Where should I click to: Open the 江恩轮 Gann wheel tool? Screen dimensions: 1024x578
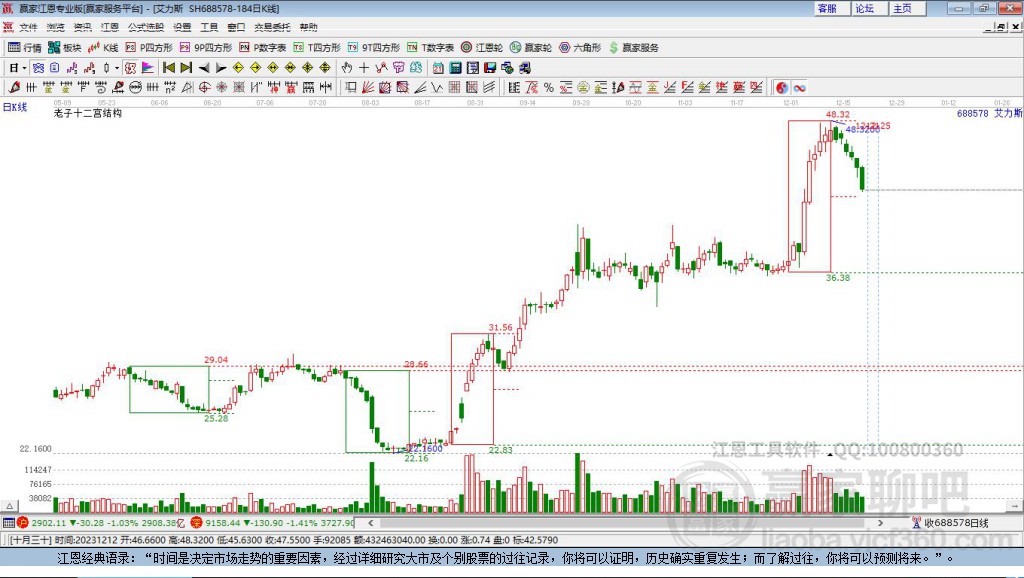pos(482,48)
